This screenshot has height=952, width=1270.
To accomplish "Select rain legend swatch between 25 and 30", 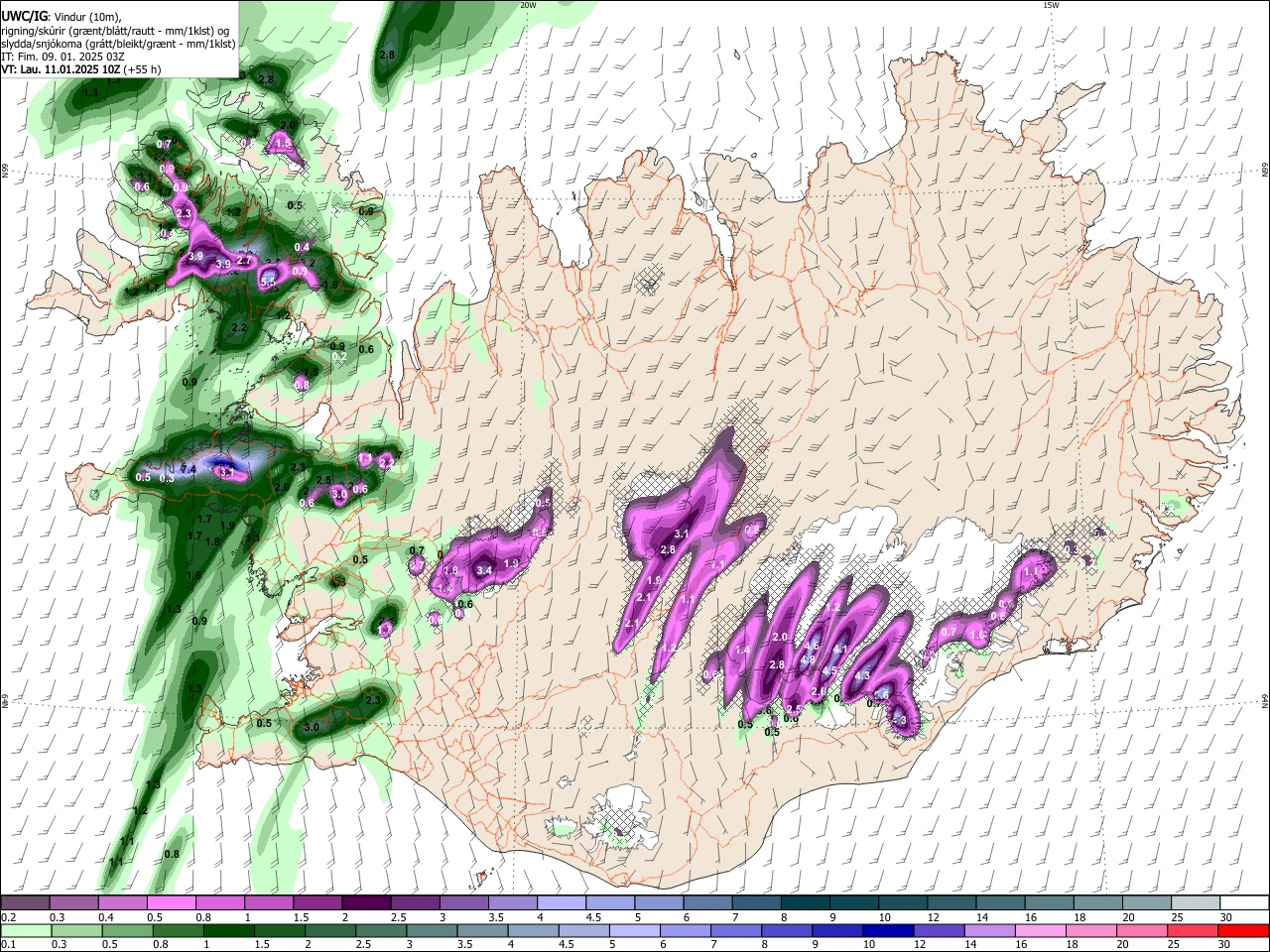I will click(1194, 930).
